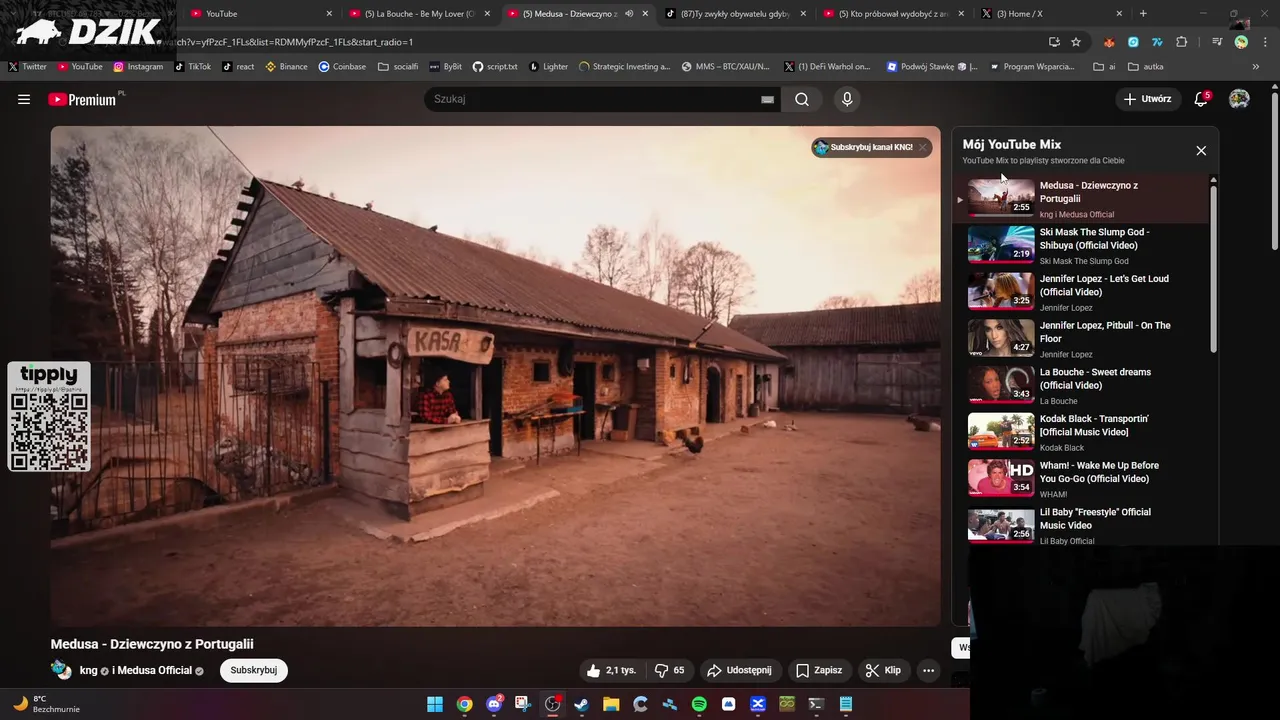This screenshot has height=720, width=1280.
Task: Play Jennifer Lopez, Pitbull - On The Floor
Action: coord(1086,338)
